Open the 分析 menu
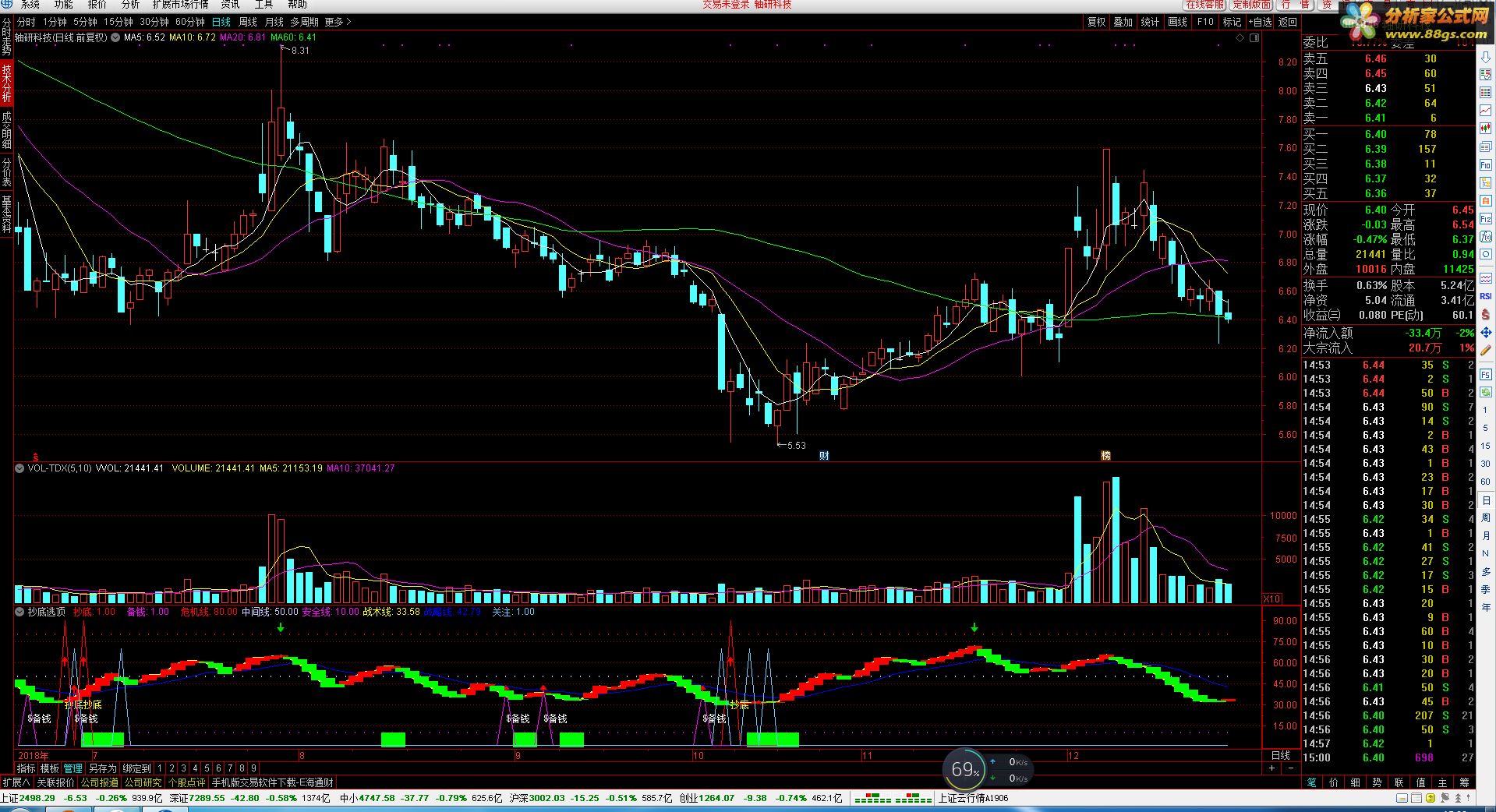The width and height of the screenshot is (1496, 812). pos(130,5)
